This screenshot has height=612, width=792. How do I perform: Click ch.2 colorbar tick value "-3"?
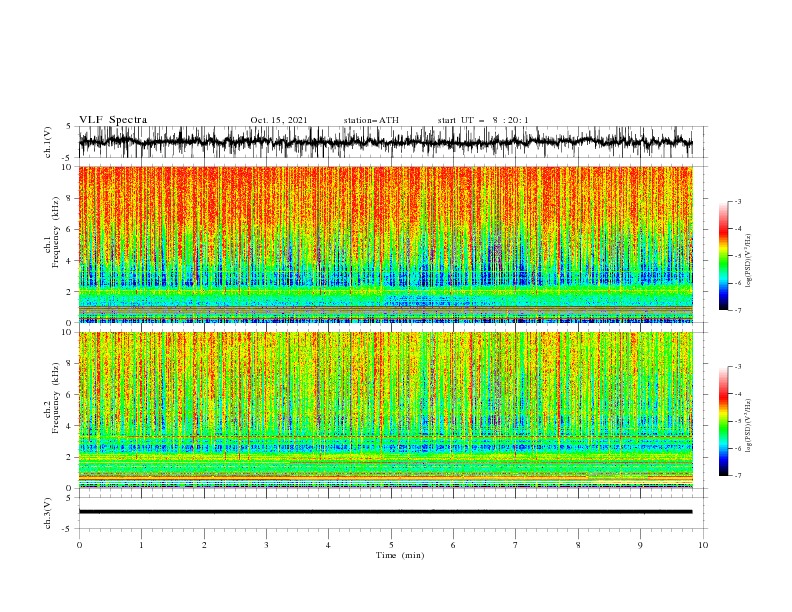(738, 367)
